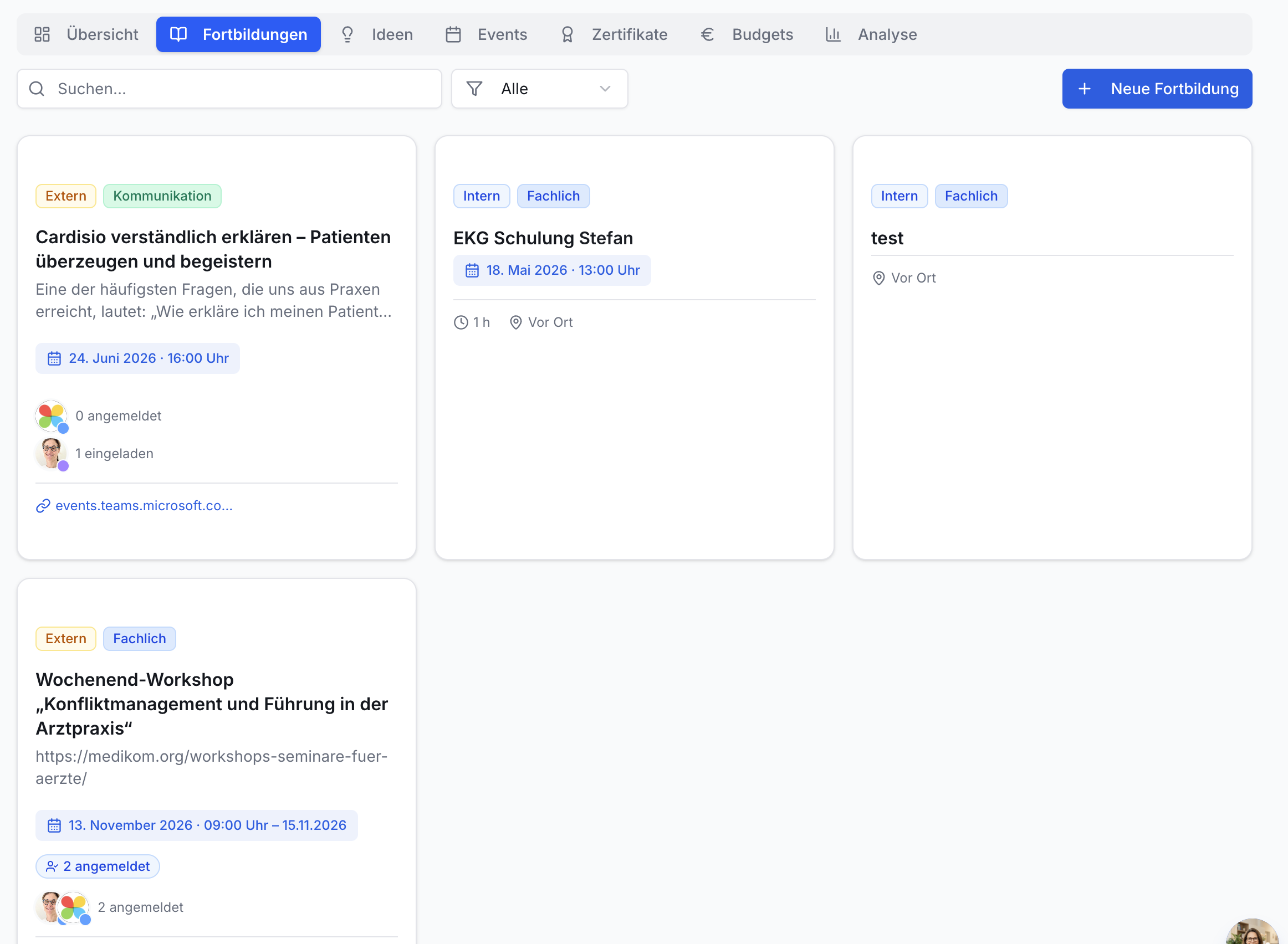Click Intern tag on EKG Schulung card
The image size is (1288, 944).
click(482, 196)
